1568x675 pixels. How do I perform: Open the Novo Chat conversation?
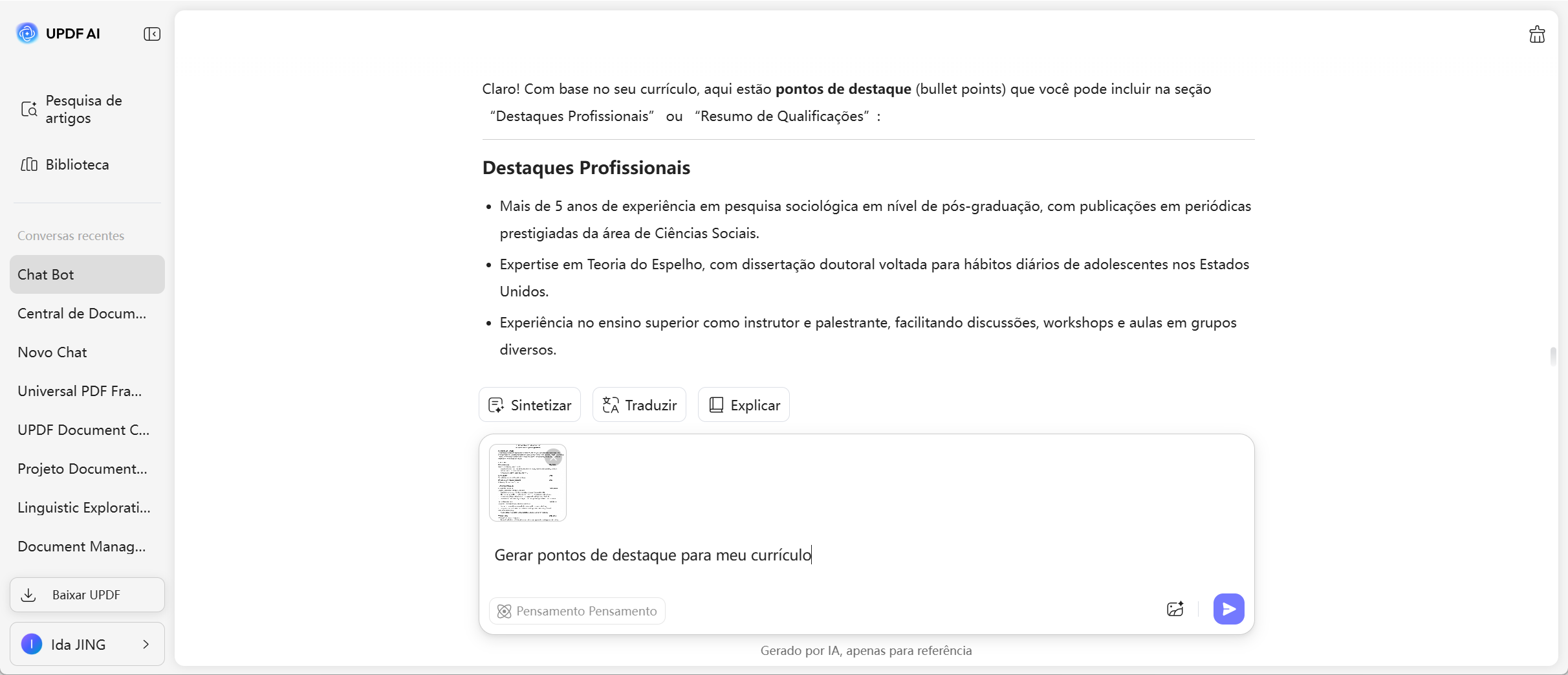tap(52, 352)
